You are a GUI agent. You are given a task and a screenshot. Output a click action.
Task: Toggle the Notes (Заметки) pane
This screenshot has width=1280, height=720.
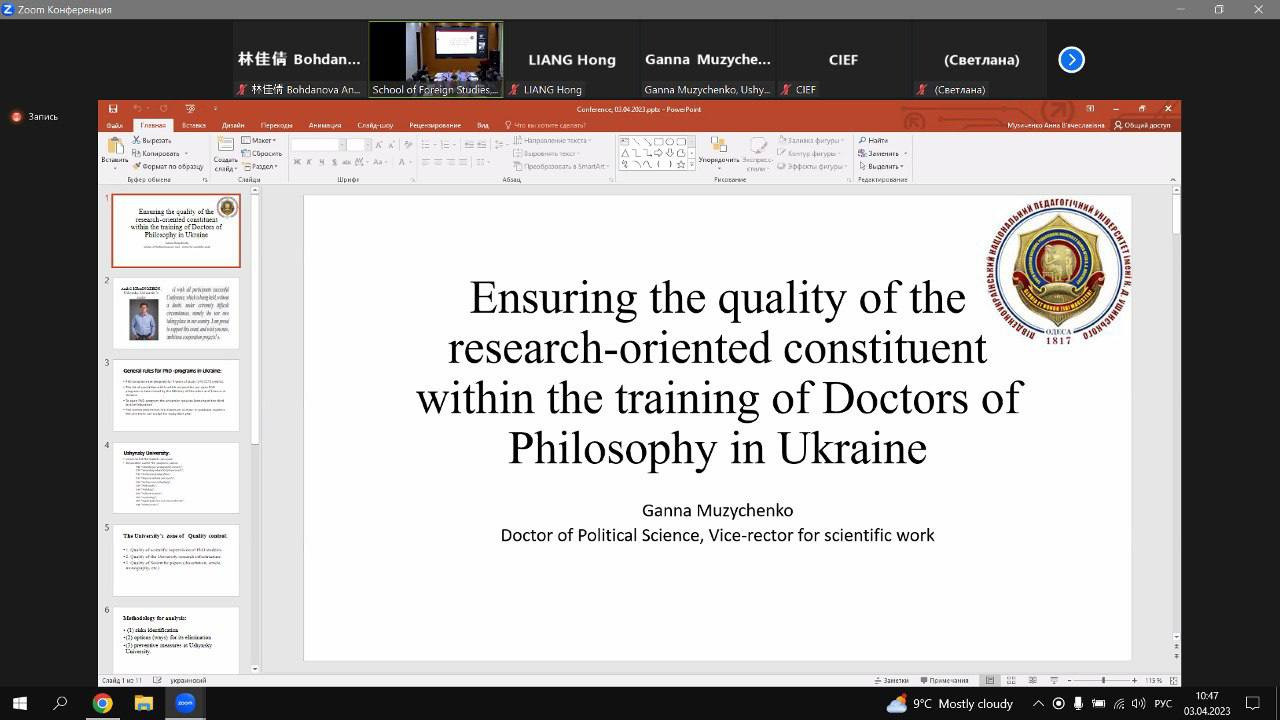(x=890, y=680)
